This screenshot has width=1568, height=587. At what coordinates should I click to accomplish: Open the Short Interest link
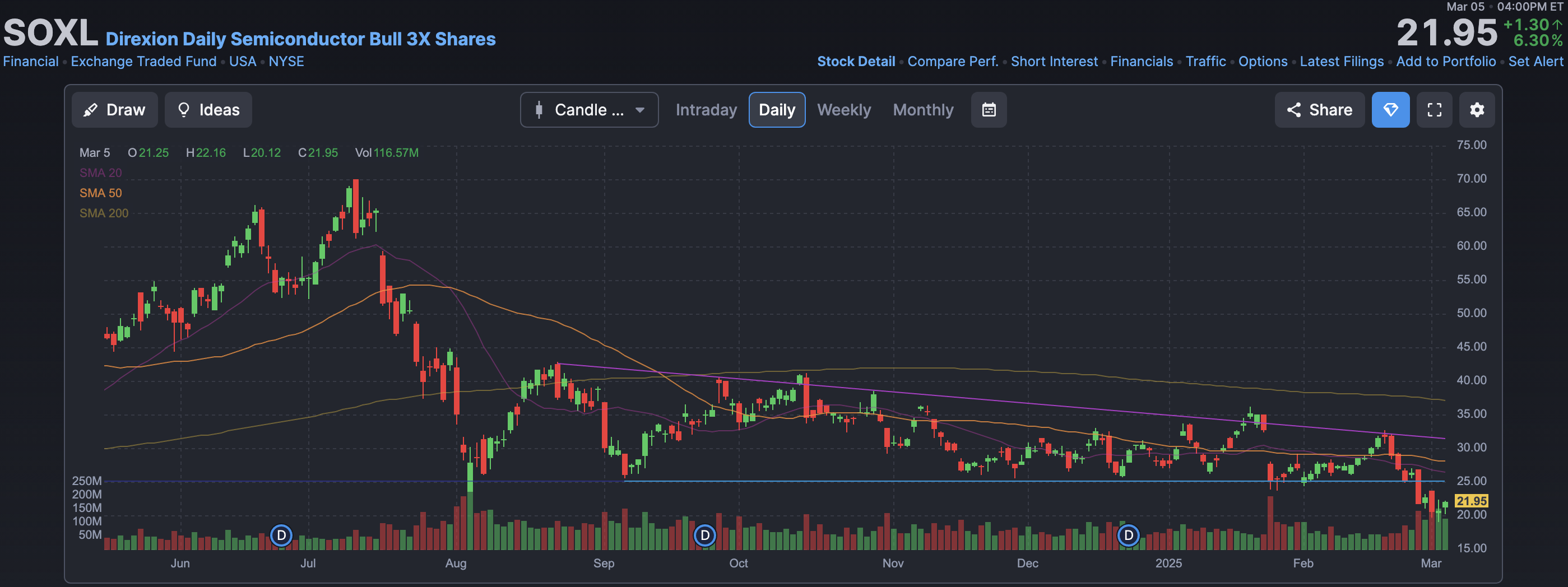[x=1054, y=62]
